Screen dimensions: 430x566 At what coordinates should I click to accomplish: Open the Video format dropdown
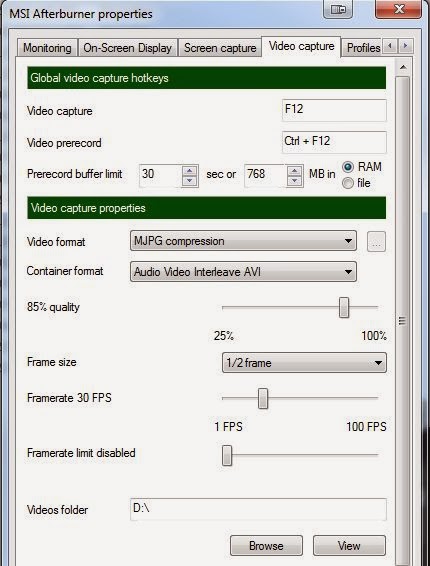[243, 241]
